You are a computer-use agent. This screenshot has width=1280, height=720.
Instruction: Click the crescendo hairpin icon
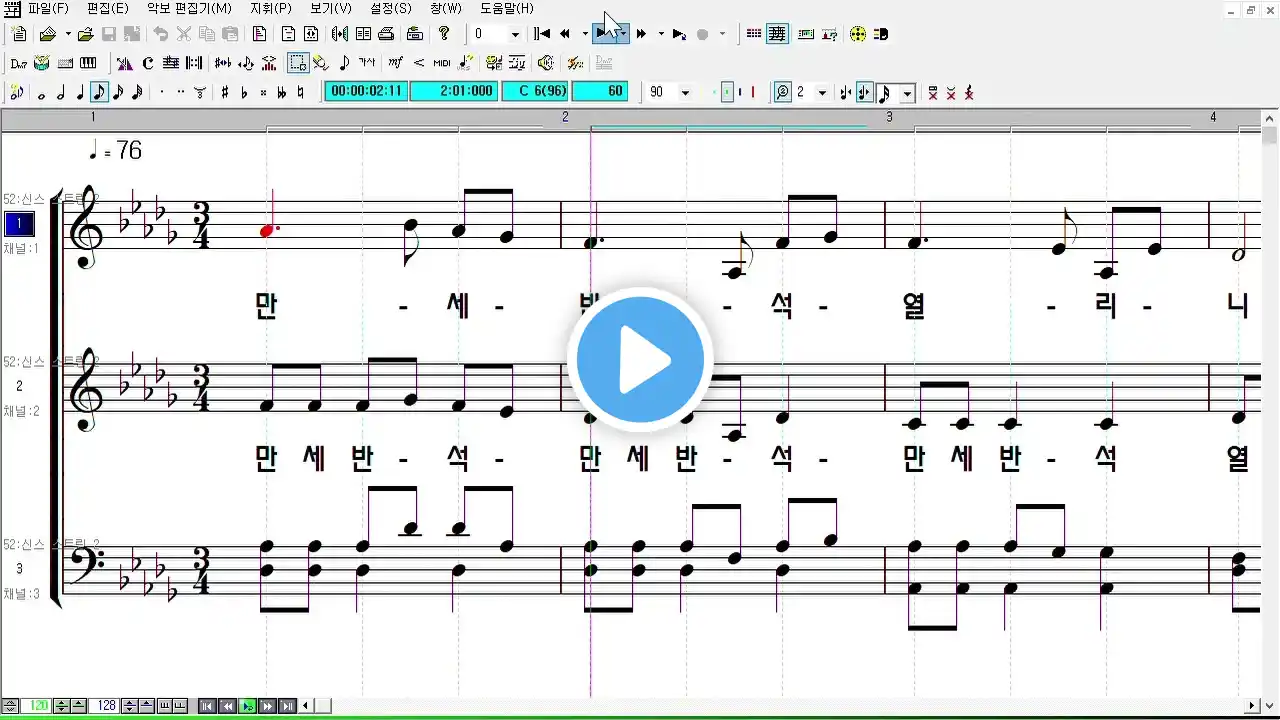419,63
